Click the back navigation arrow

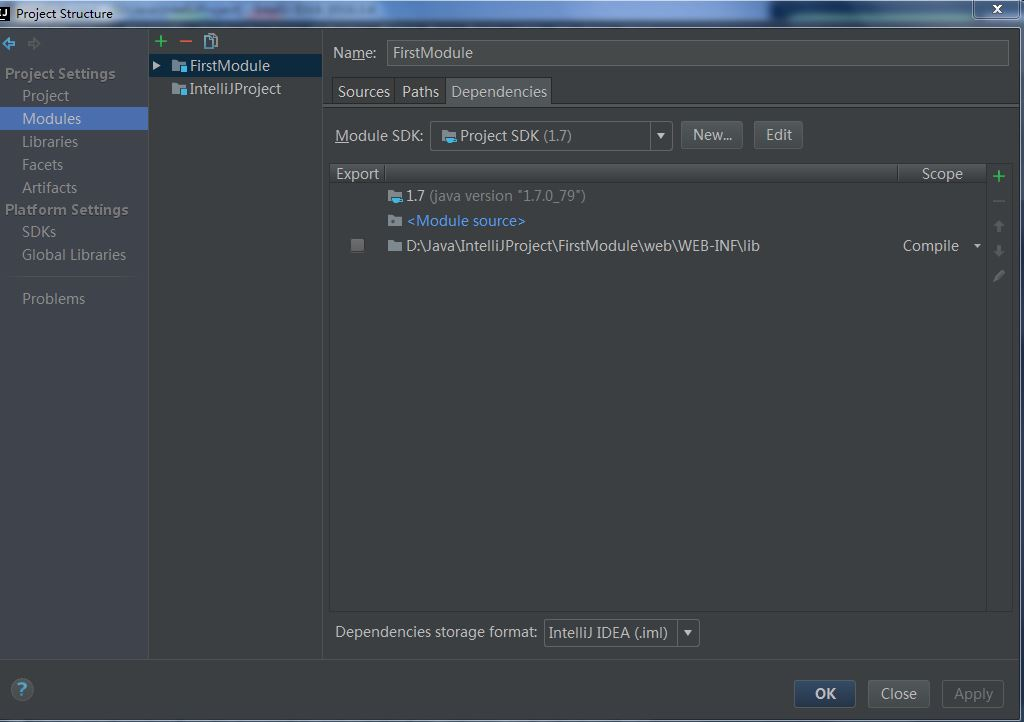9,44
